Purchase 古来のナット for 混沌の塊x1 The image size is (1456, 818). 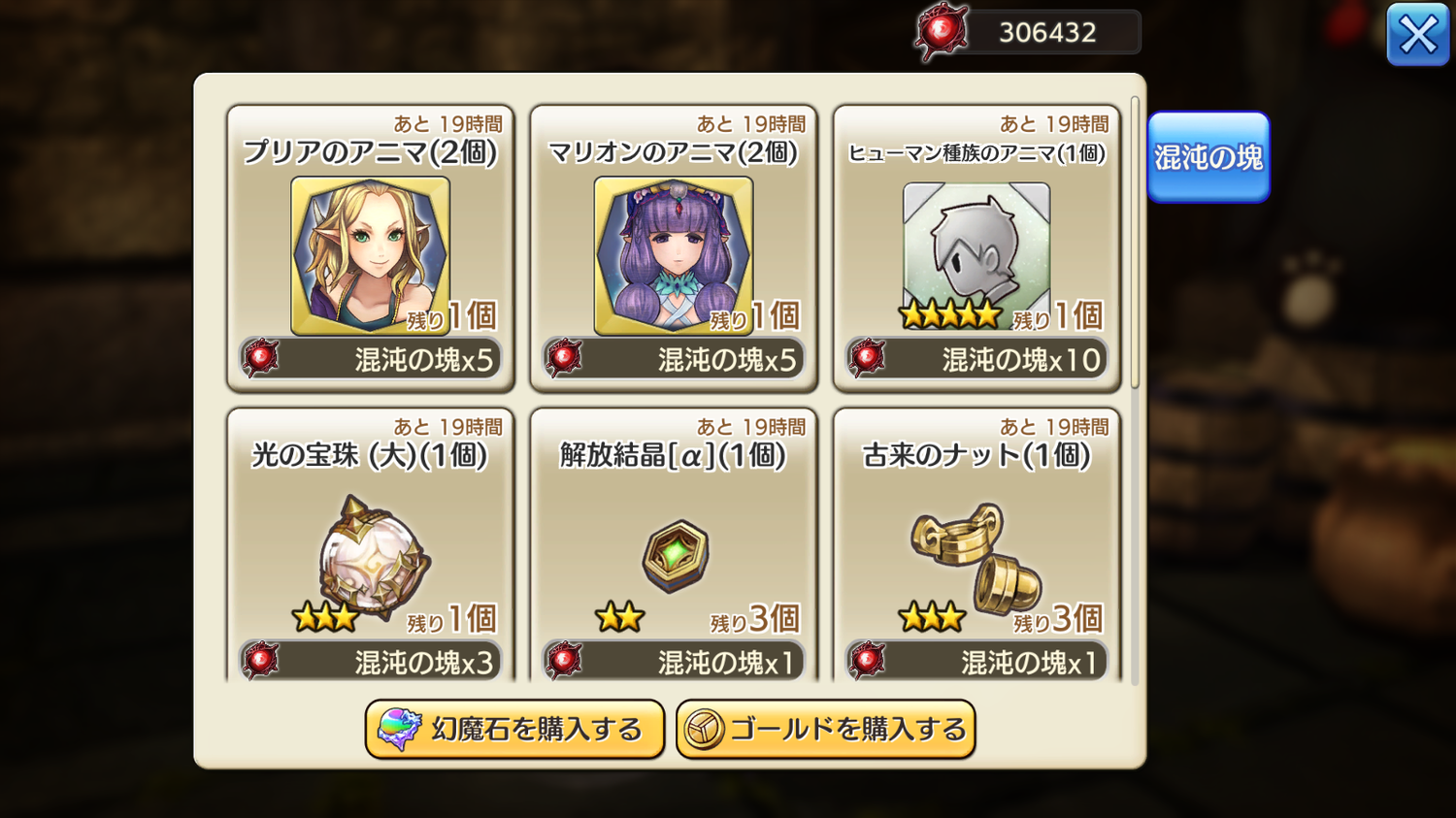976,661
